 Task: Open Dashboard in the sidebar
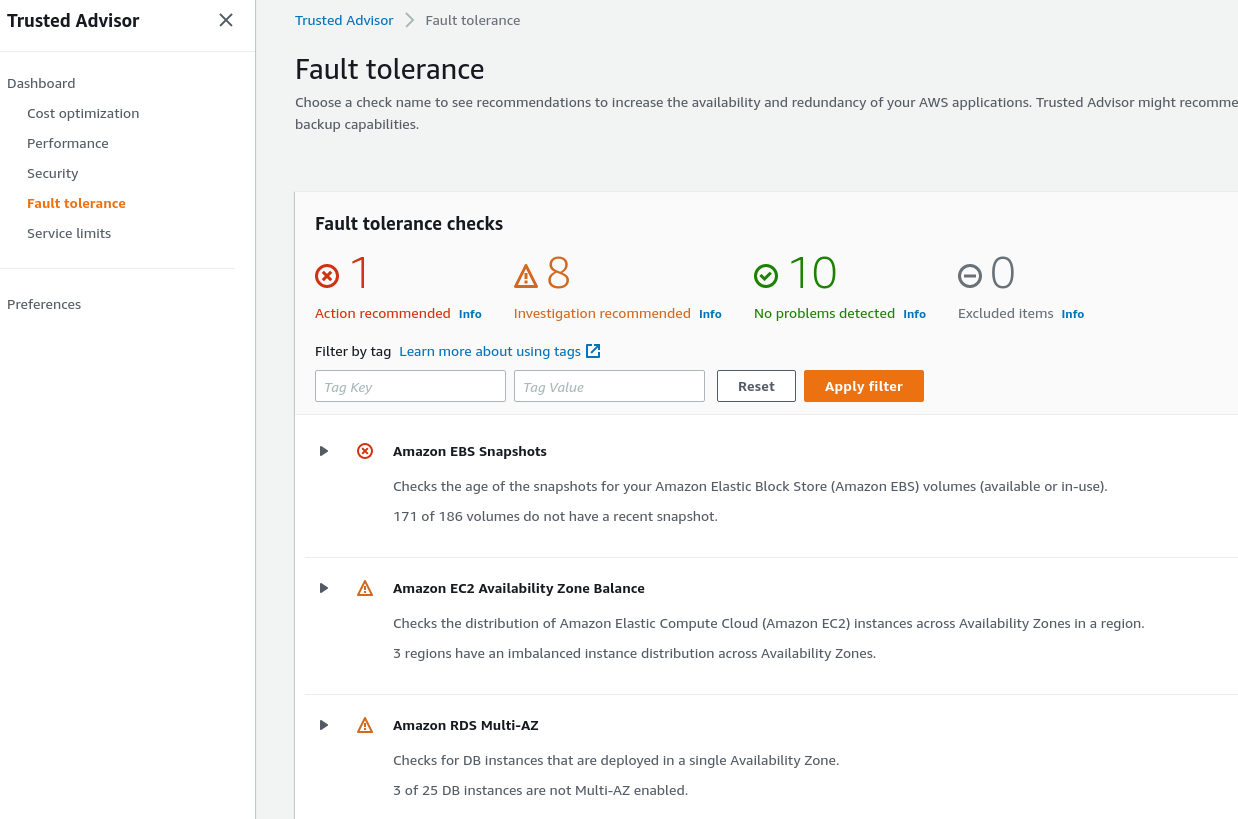[x=41, y=83]
